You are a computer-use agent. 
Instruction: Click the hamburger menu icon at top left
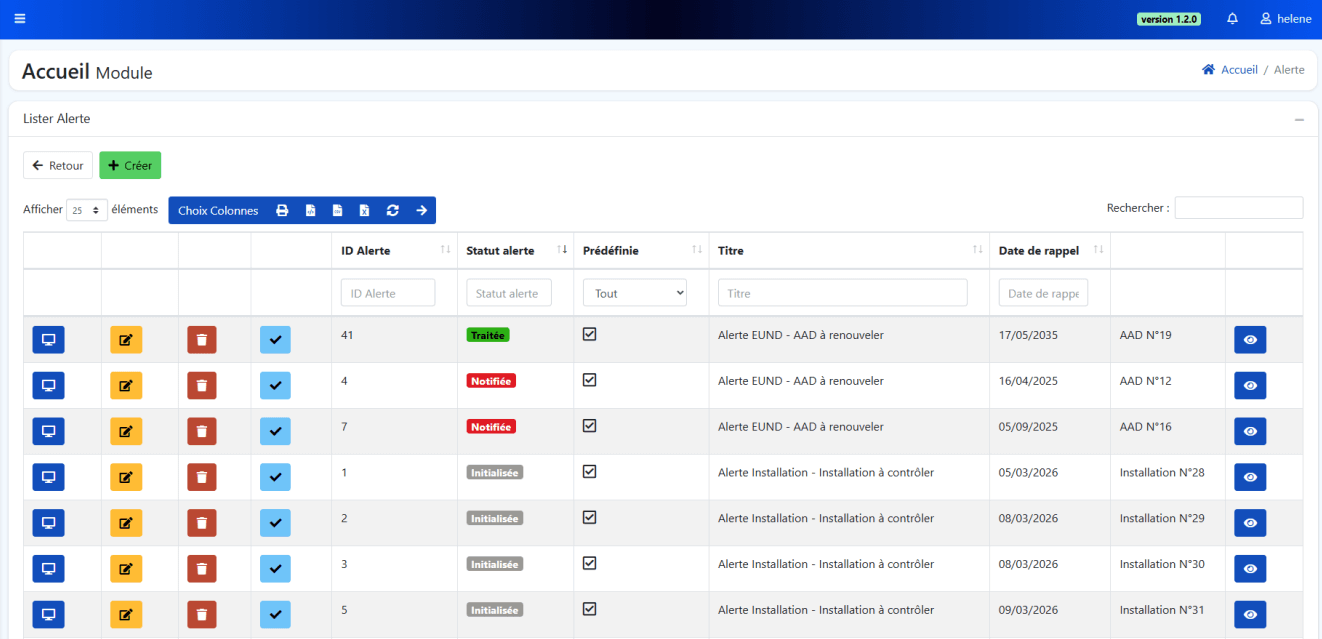click(x=20, y=19)
